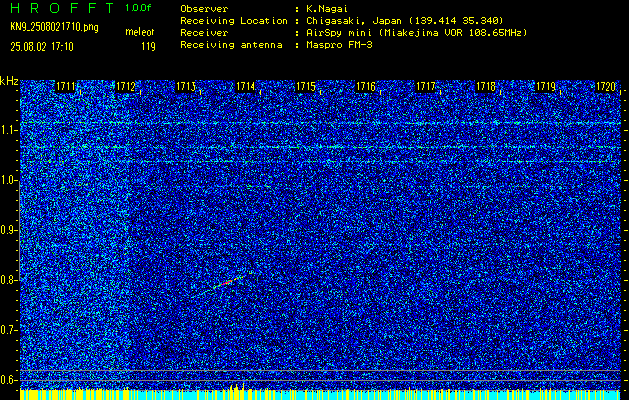The height and width of the screenshot is (400, 629).
Task: Click the 1719 time marker
Action: click(x=546, y=86)
